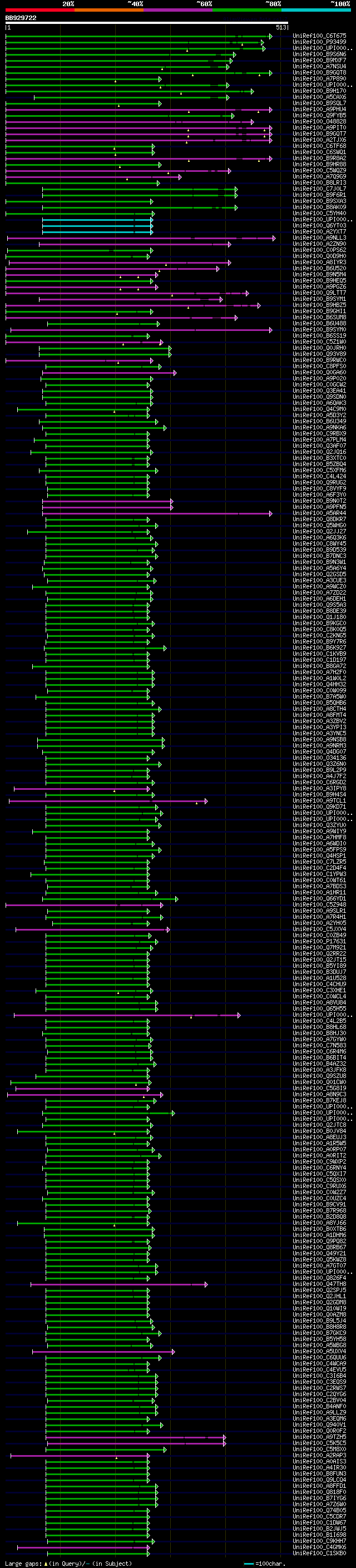Select the BB929722 query label
Screen dimensions: 356x1568
pyautogui.click(x=21, y=18)
